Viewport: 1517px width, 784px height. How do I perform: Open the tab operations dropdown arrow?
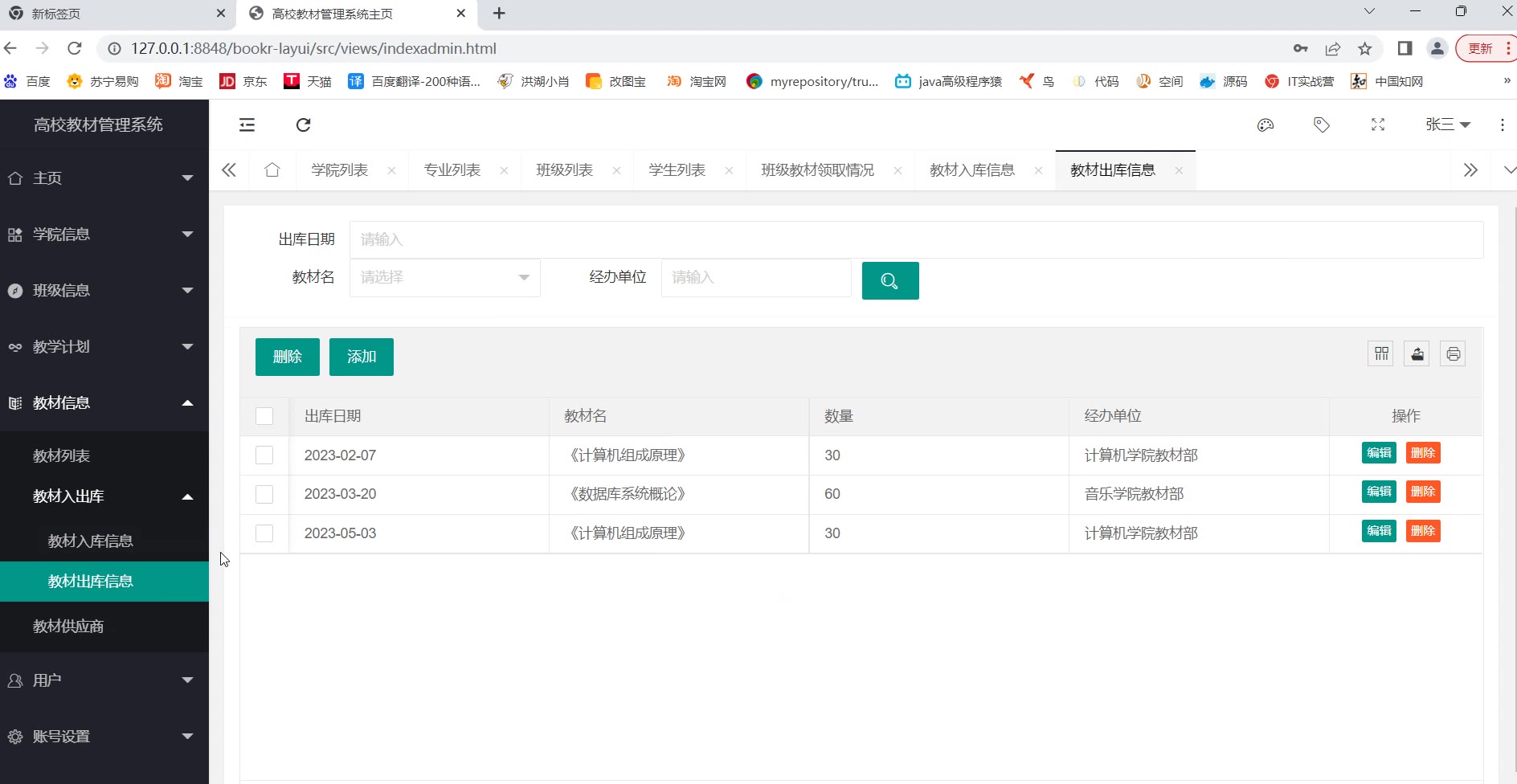[1510, 170]
